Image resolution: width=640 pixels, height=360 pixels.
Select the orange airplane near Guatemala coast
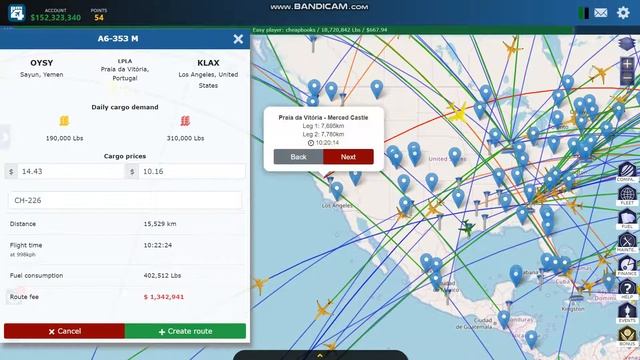(x=322, y=309)
